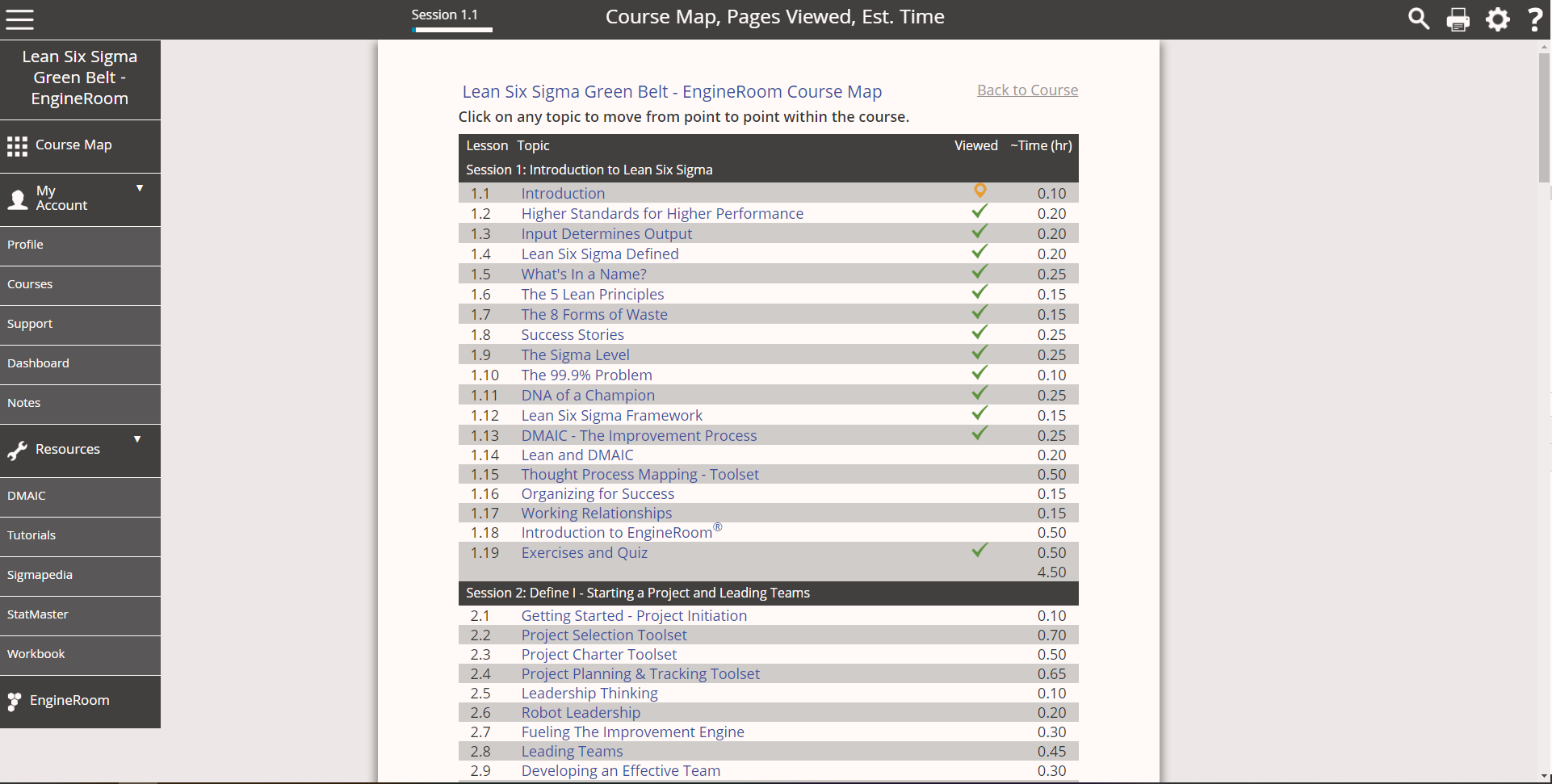The width and height of the screenshot is (1552, 784).
Task: Open Project Selection Toolset topic
Action: pyautogui.click(x=604, y=635)
